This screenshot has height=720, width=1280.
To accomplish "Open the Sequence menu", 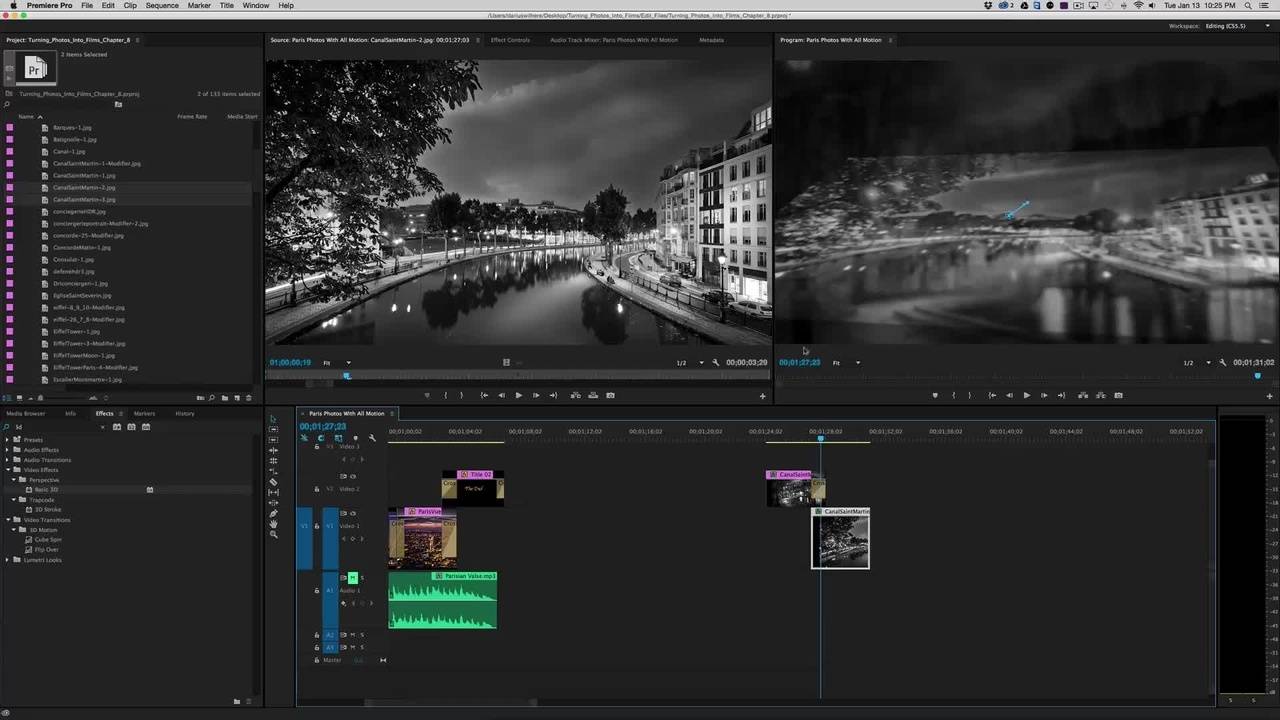I will [162, 6].
